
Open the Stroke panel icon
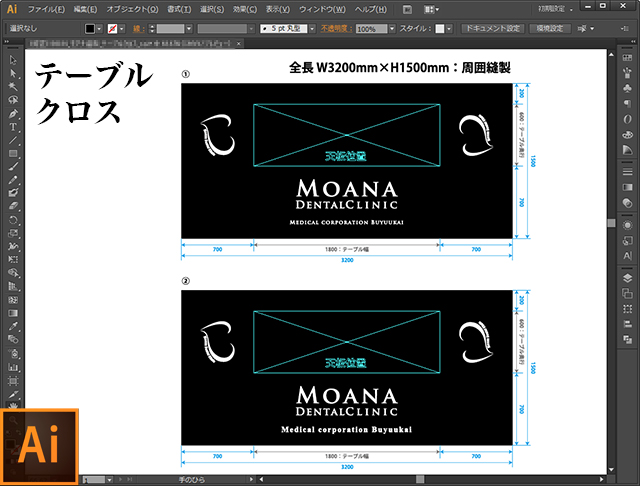(x=627, y=172)
